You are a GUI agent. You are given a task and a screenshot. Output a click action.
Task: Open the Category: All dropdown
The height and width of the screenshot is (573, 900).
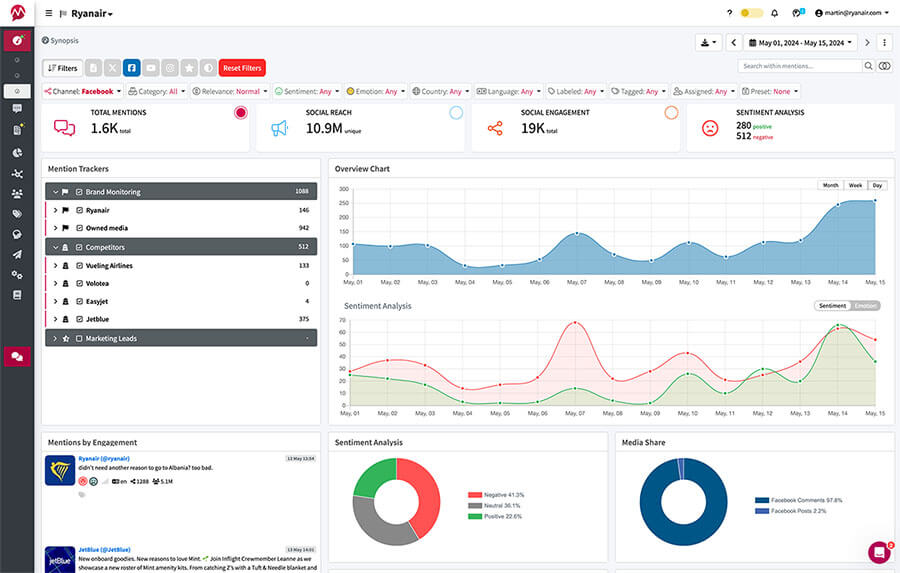pyautogui.click(x=157, y=91)
